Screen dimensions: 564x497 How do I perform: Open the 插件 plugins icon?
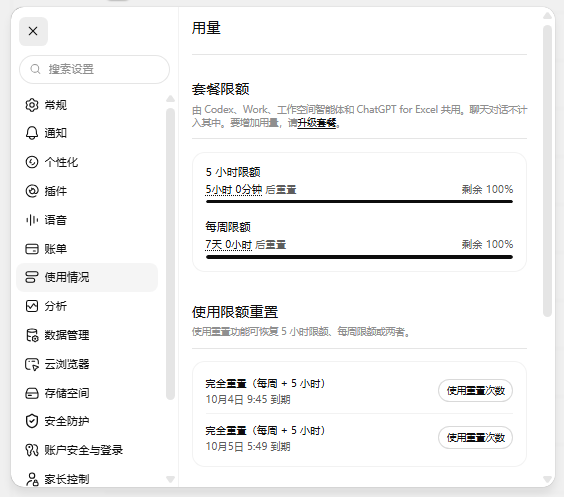[x=32, y=191]
